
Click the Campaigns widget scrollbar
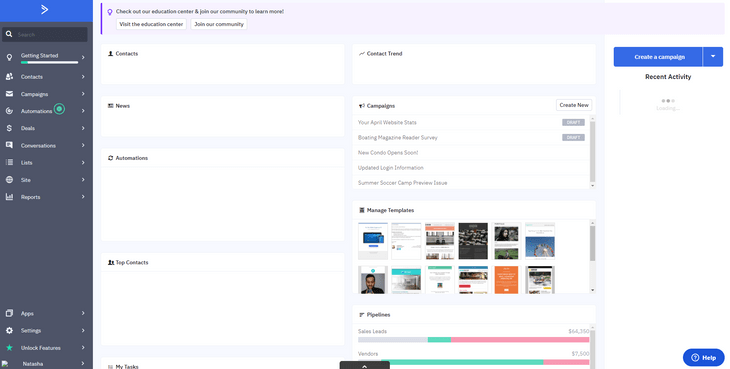tap(592, 152)
